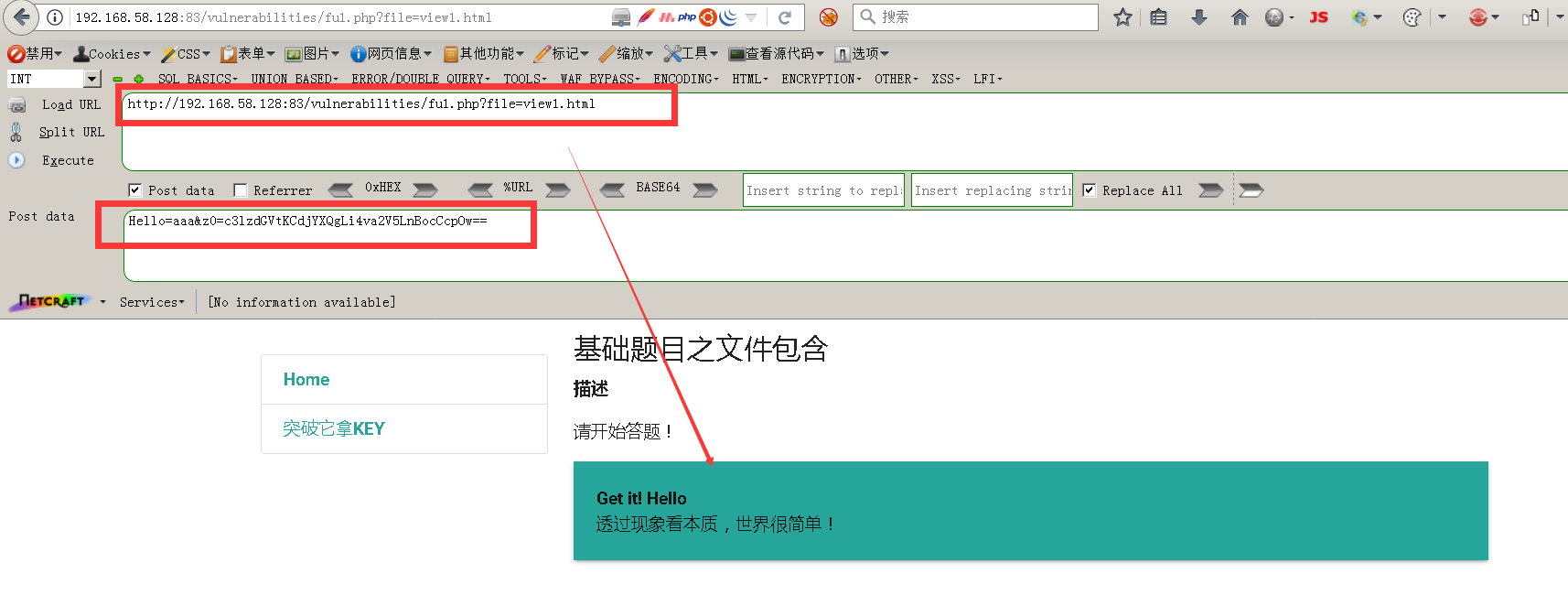Click the Insert string to replace field
The height and width of the screenshot is (606, 1568).
(823, 190)
